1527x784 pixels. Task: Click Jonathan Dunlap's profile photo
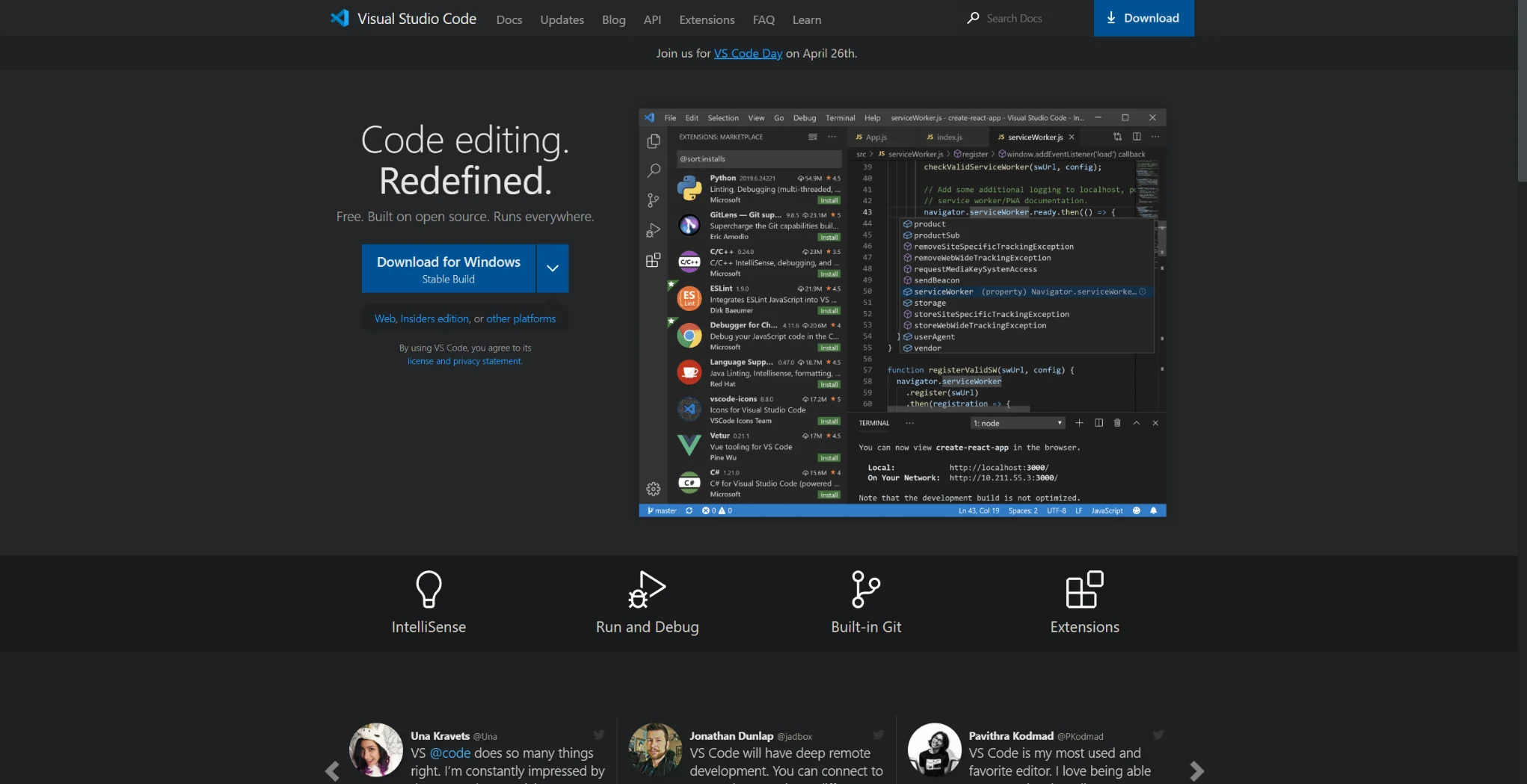(x=655, y=750)
